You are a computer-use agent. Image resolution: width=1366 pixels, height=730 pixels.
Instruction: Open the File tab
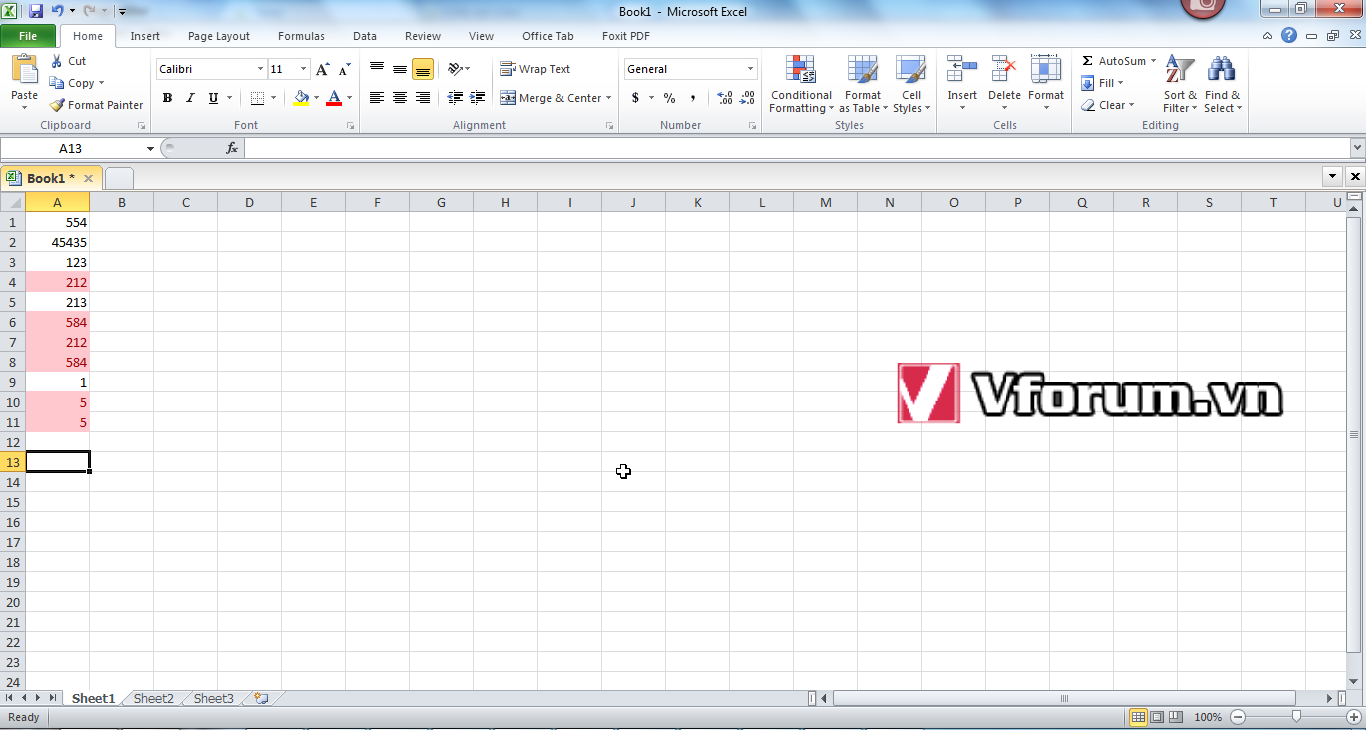pyautogui.click(x=29, y=36)
